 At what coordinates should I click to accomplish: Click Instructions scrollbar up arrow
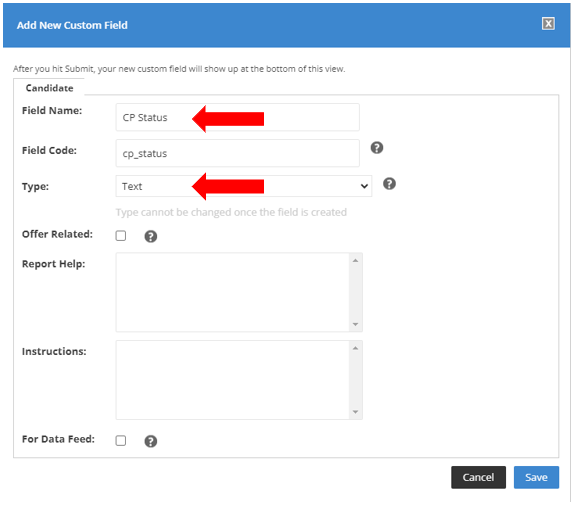[x=355, y=348]
